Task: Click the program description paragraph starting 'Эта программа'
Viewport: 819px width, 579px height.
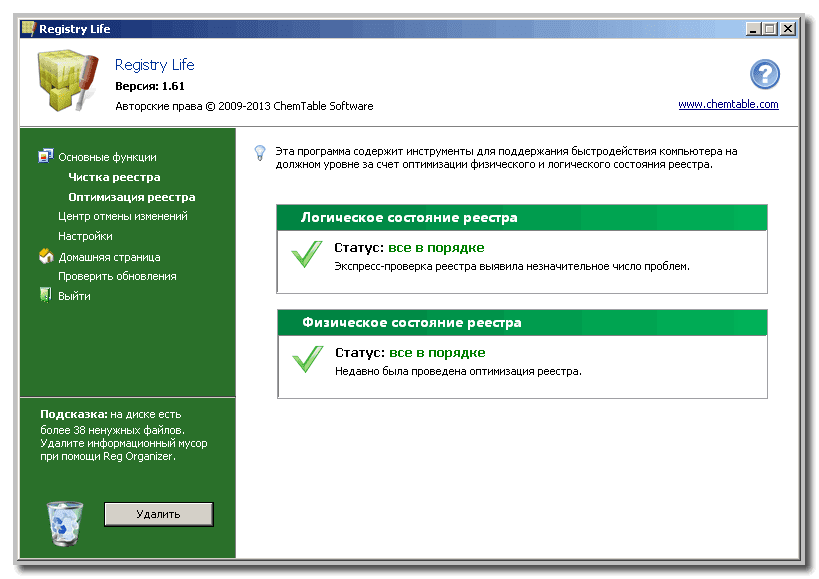Action: [x=506, y=158]
